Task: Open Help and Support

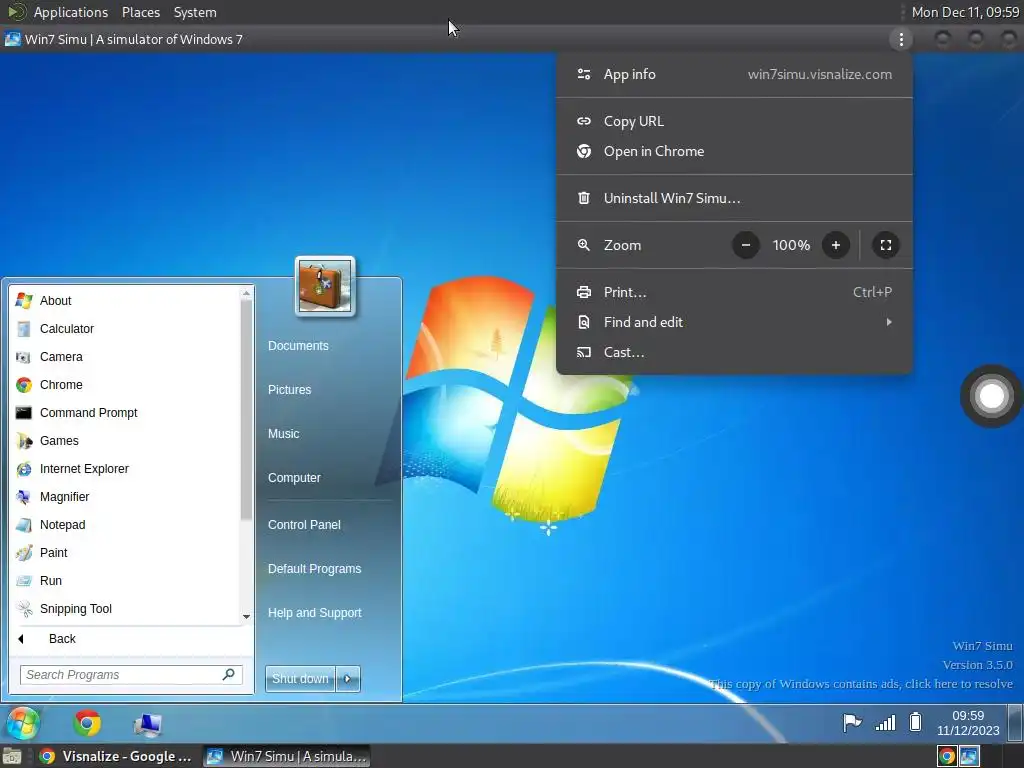Action: (x=314, y=613)
